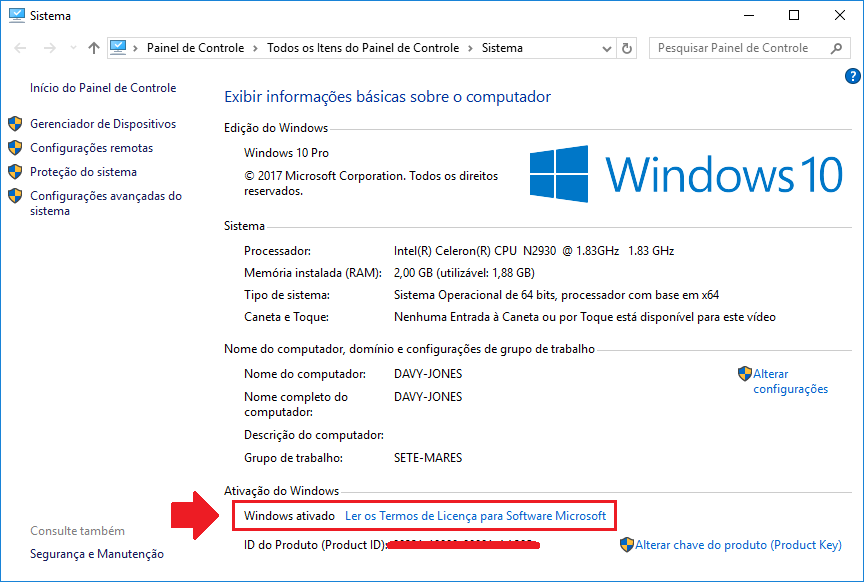Image resolution: width=864 pixels, height=582 pixels.
Task: Click shield icon beside Proteção do sistema
Action: [x=15, y=171]
